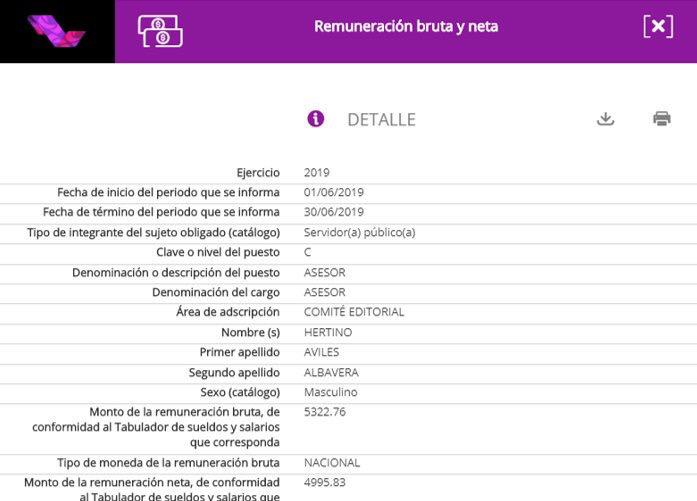Click the Sexo value Masculino
697x501 pixels.
coord(331,393)
